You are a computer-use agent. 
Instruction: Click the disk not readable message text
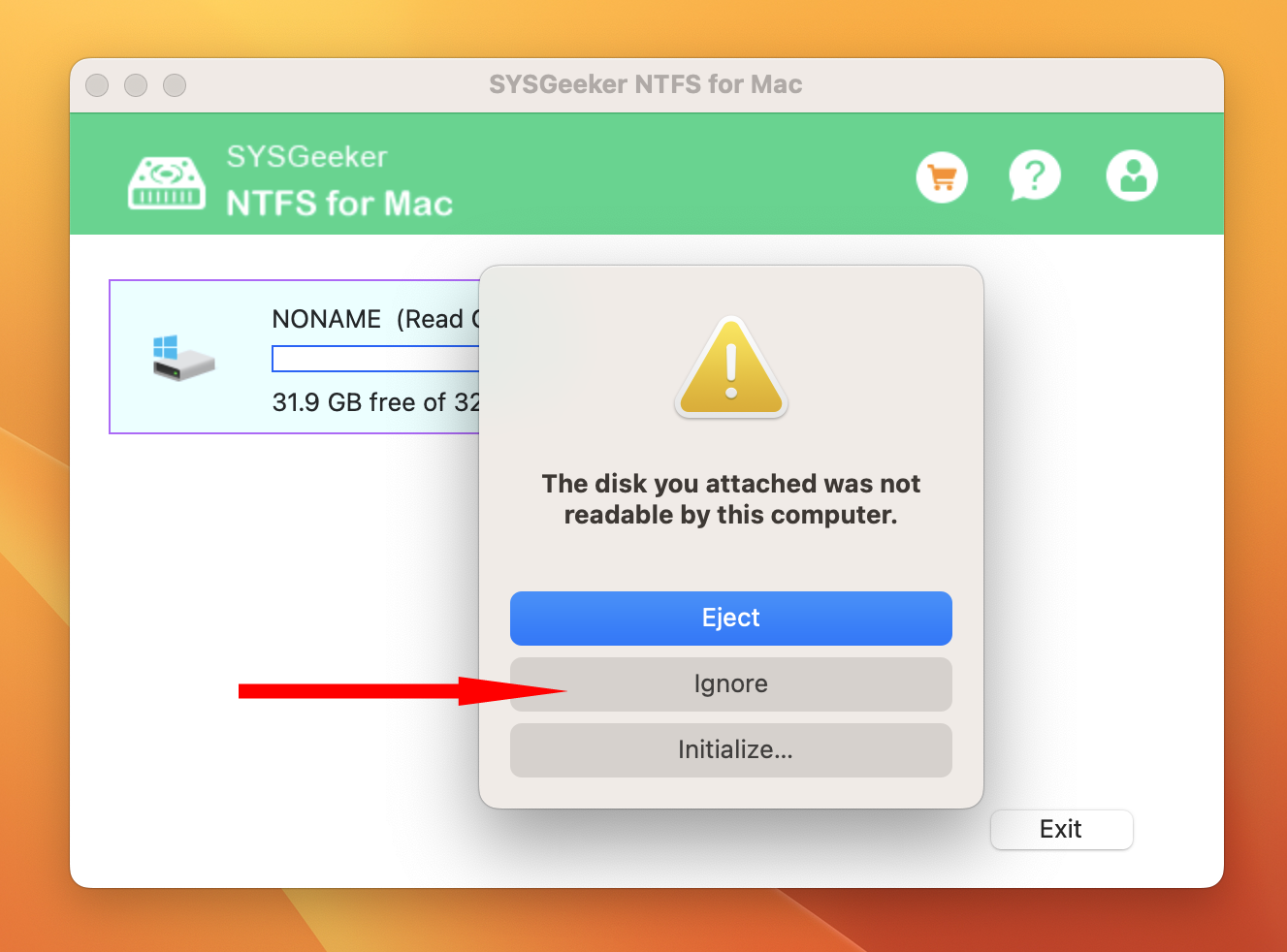click(x=731, y=499)
